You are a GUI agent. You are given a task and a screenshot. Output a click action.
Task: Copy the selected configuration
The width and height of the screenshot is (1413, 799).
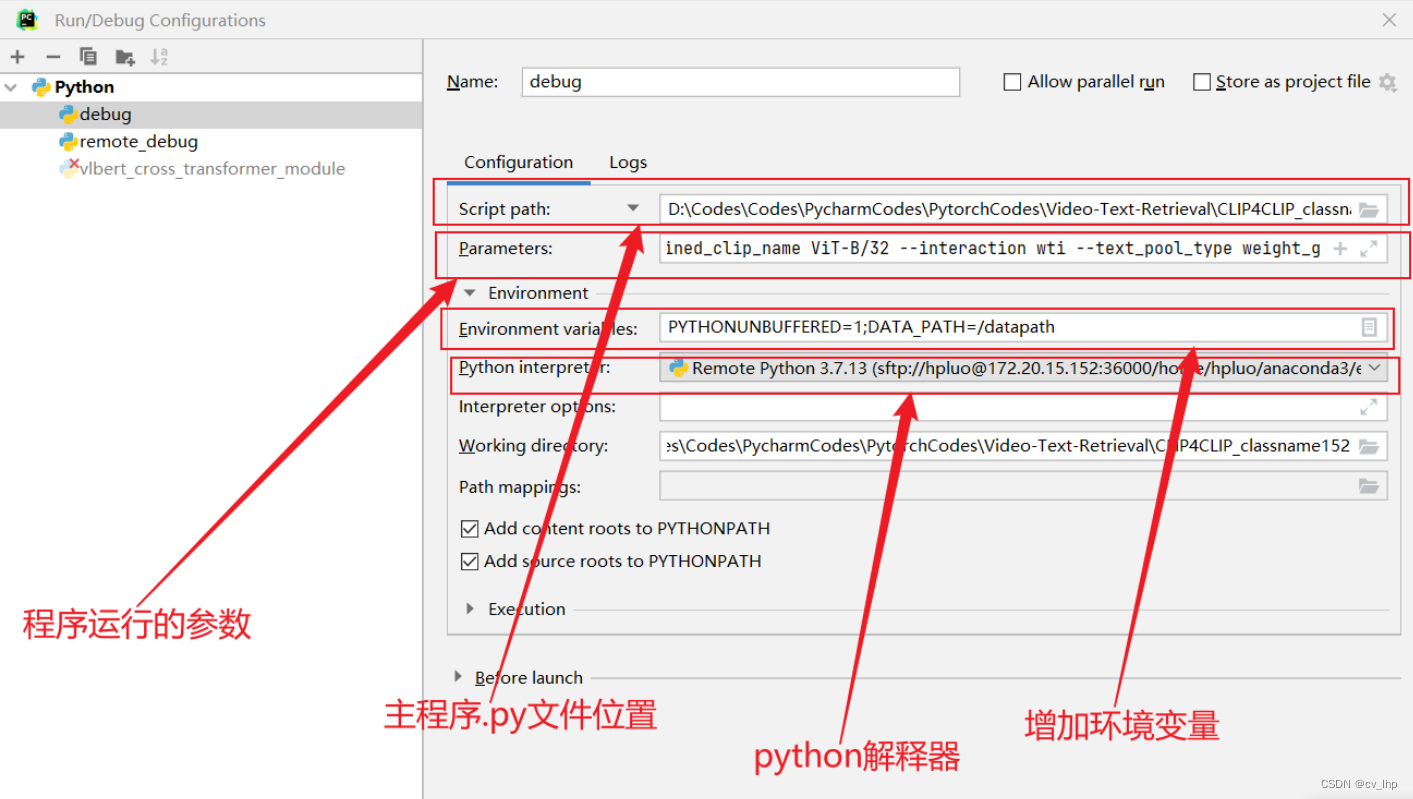[x=88, y=57]
